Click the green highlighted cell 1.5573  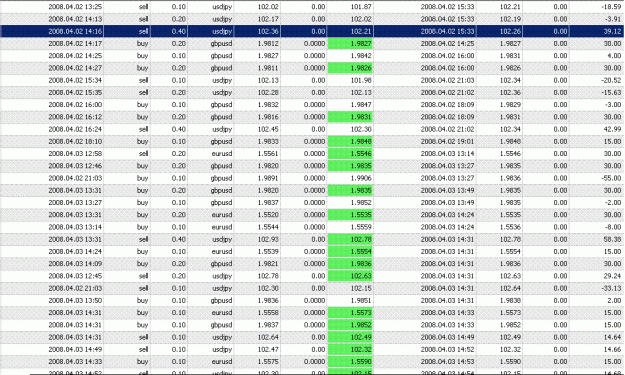(350, 313)
